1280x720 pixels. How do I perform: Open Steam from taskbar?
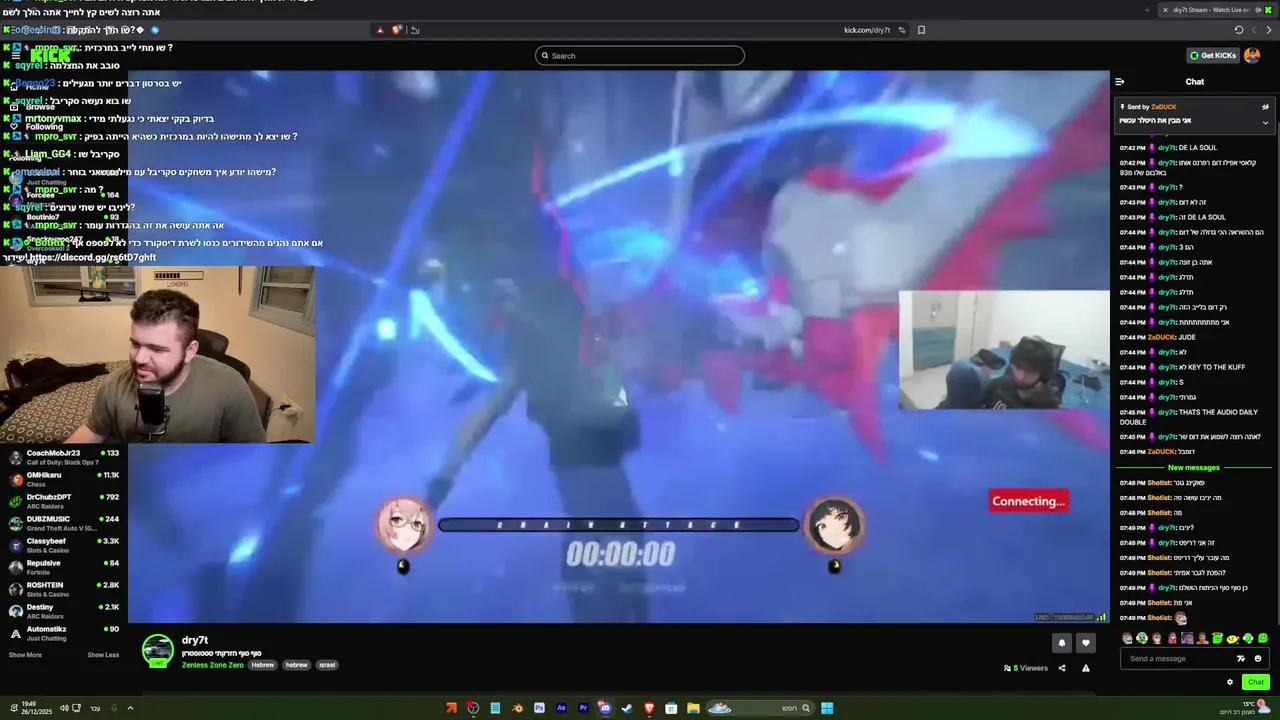[x=627, y=708]
